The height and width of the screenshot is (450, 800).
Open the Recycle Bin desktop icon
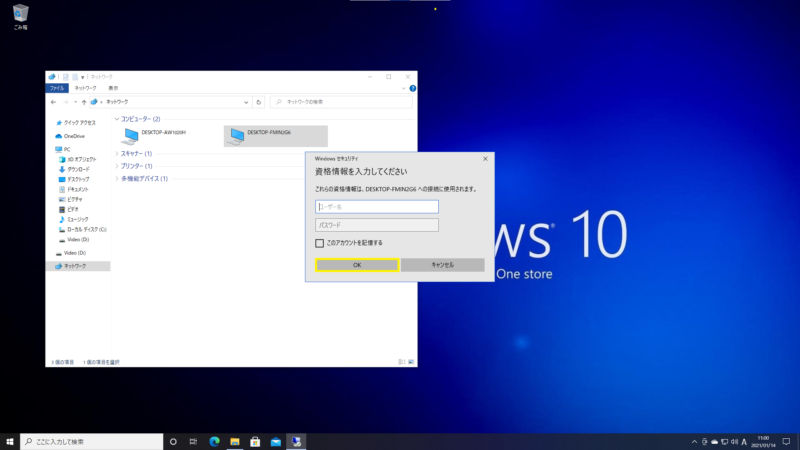[x=20, y=17]
